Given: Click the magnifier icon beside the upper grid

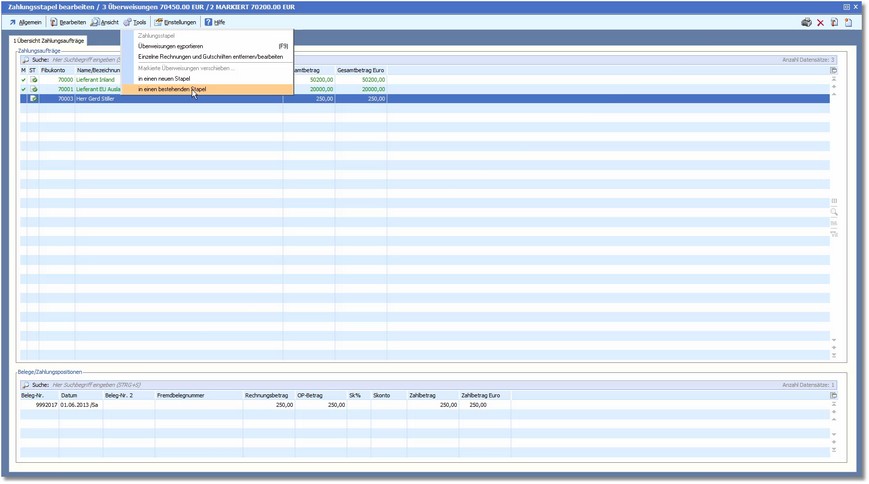Looking at the screenshot, I should click(x=834, y=212).
